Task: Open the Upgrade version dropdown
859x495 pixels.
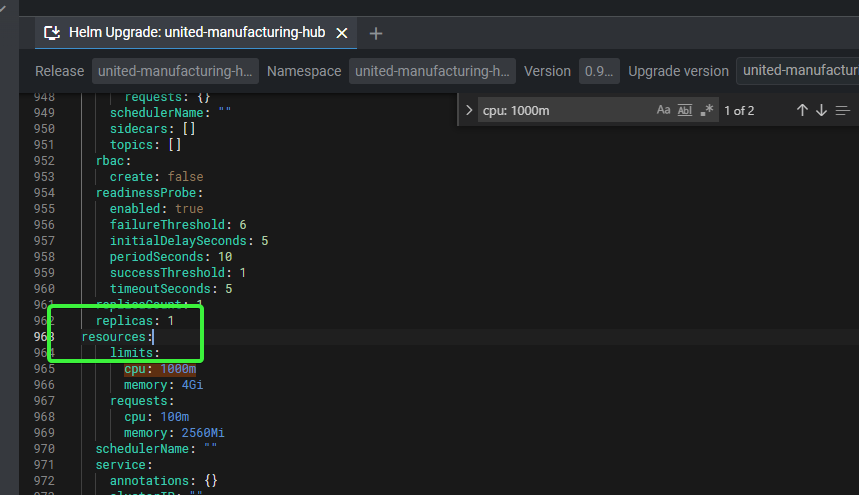Action: [798, 71]
